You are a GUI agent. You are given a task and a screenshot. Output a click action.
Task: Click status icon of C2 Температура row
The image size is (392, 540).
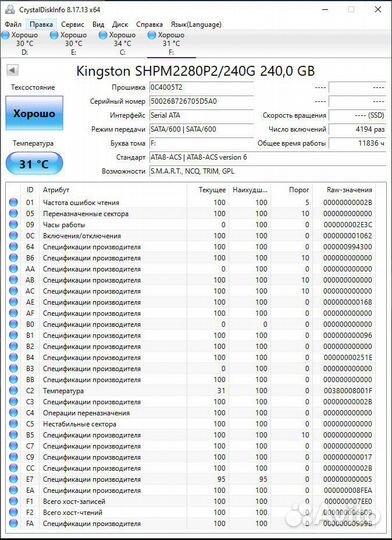[13, 391]
